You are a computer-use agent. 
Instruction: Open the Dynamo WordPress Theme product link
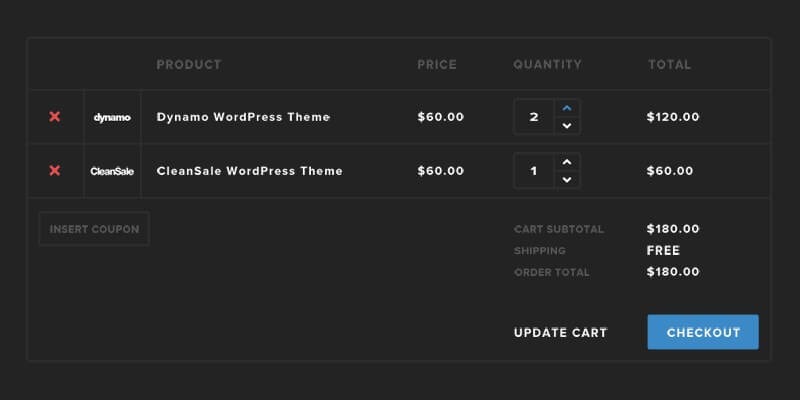click(x=243, y=117)
